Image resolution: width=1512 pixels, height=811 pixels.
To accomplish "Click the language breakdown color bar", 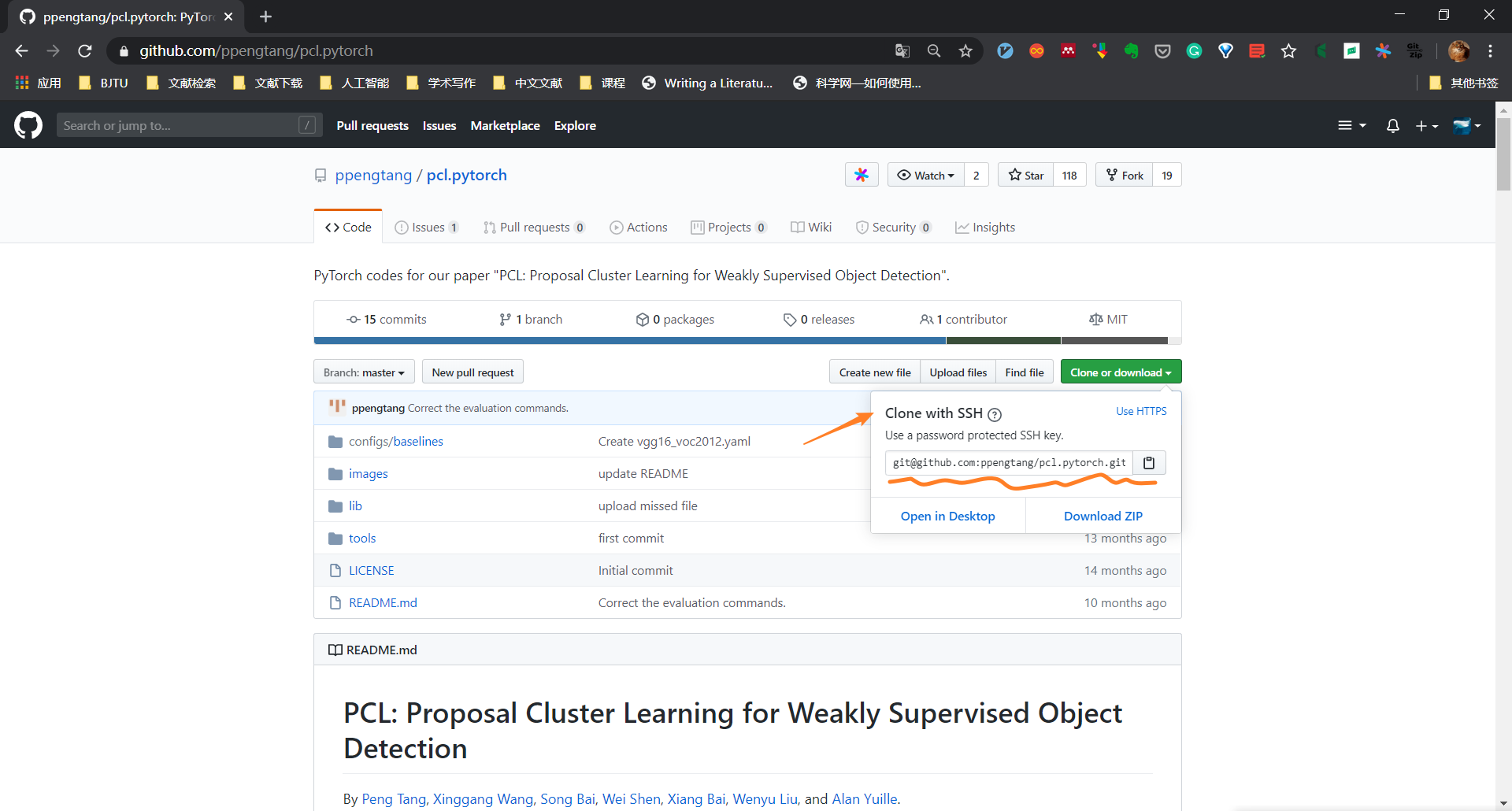I will 747,341.
